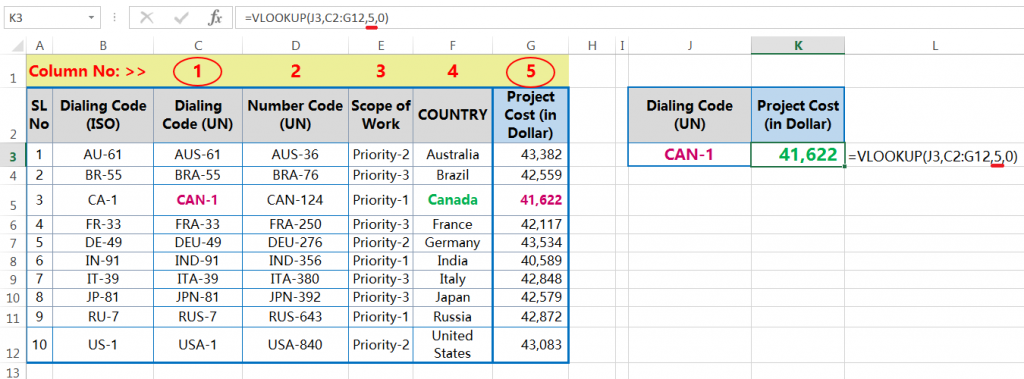
Task: Click cell 'JPN-392'
Action: tap(295, 298)
